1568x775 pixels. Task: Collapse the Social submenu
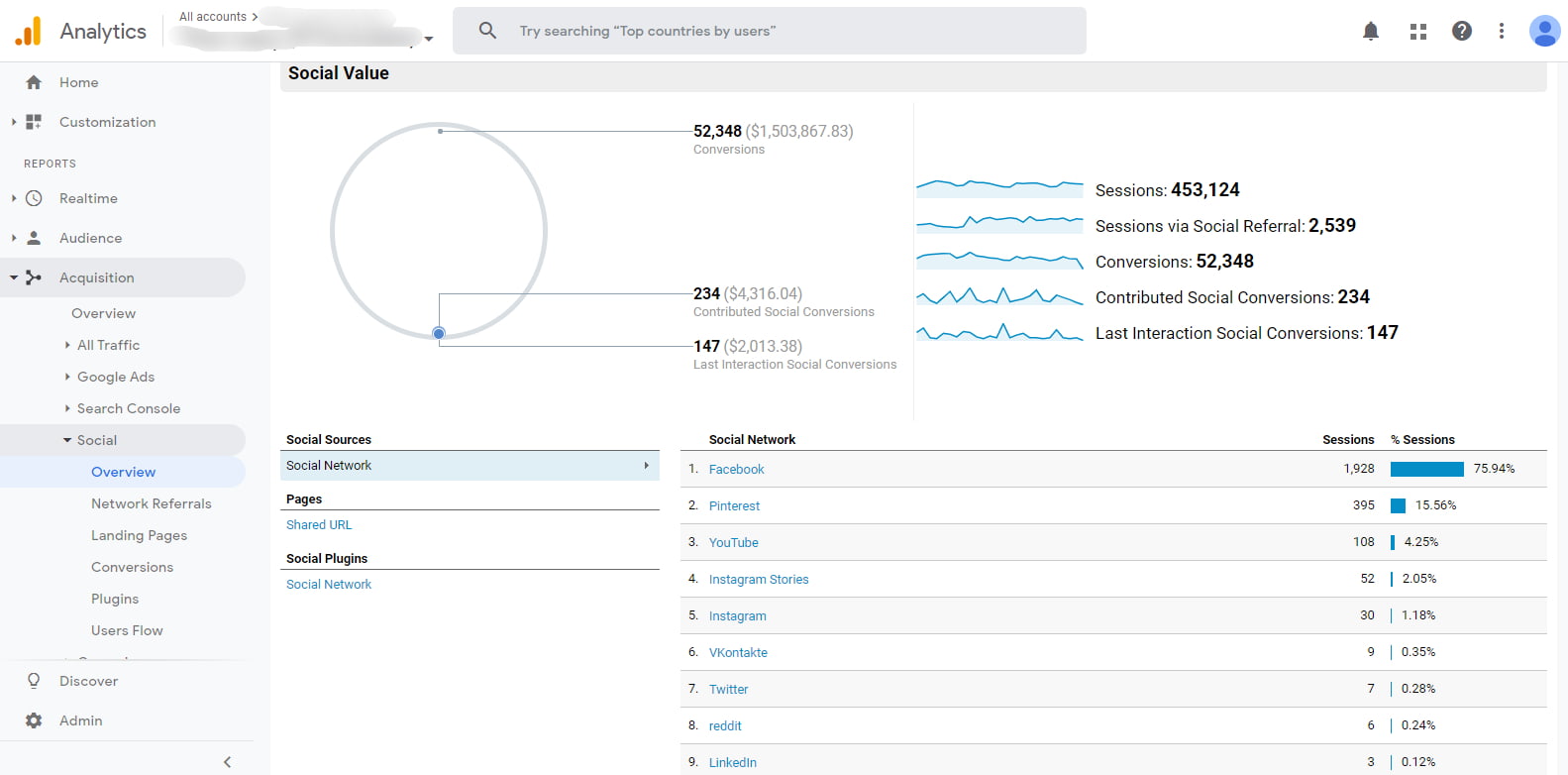tap(67, 440)
